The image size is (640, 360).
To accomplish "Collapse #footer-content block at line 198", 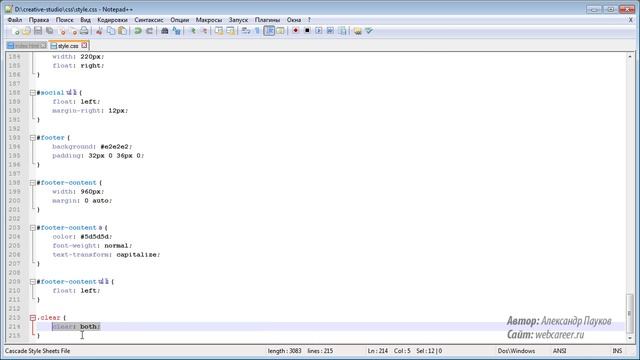I will pos(33,183).
